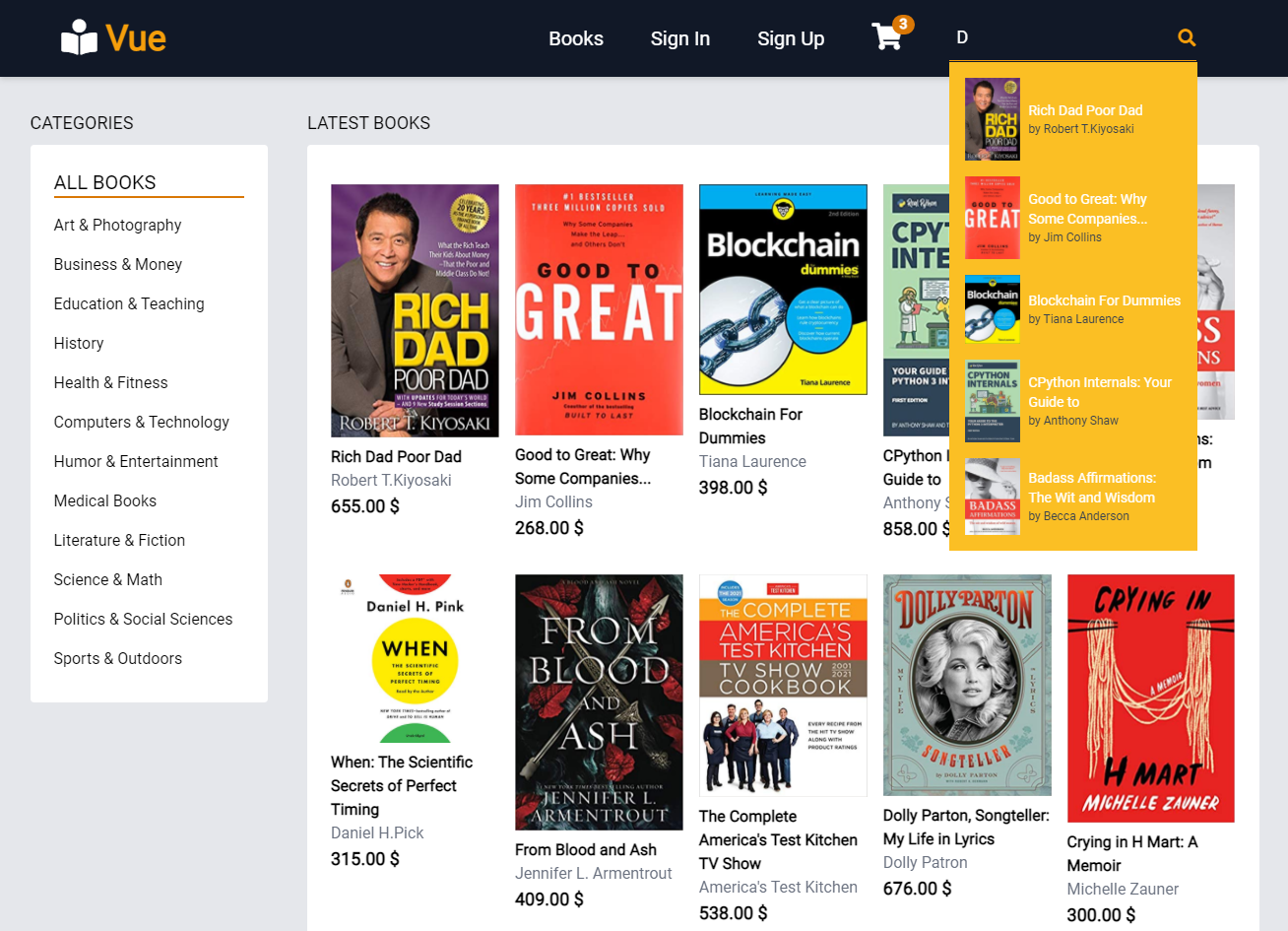Image resolution: width=1288 pixels, height=931 pixels.
Task: Go to Sign In page
Action: click(x=680, y=38)
